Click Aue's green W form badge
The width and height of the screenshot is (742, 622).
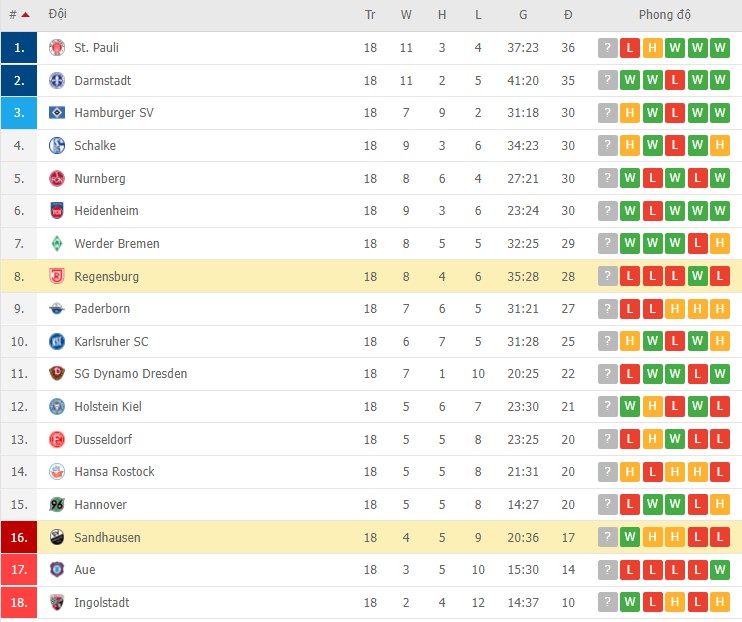tap(720, 570)
